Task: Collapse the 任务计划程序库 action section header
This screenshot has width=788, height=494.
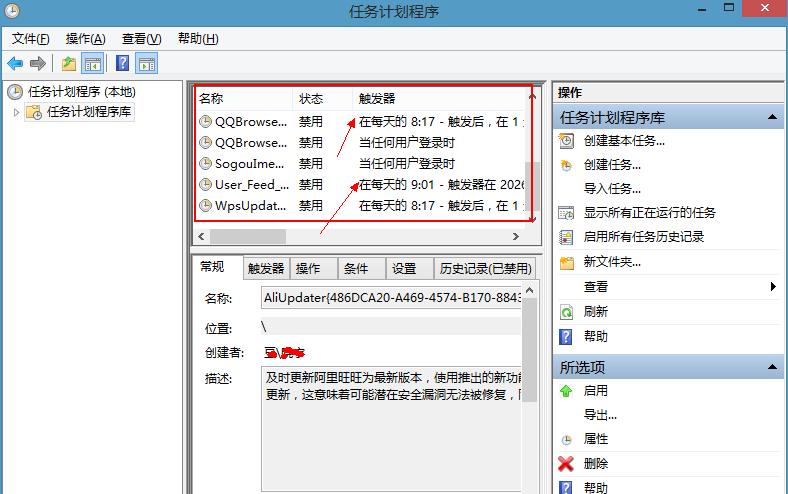Action: click(772, 117)
